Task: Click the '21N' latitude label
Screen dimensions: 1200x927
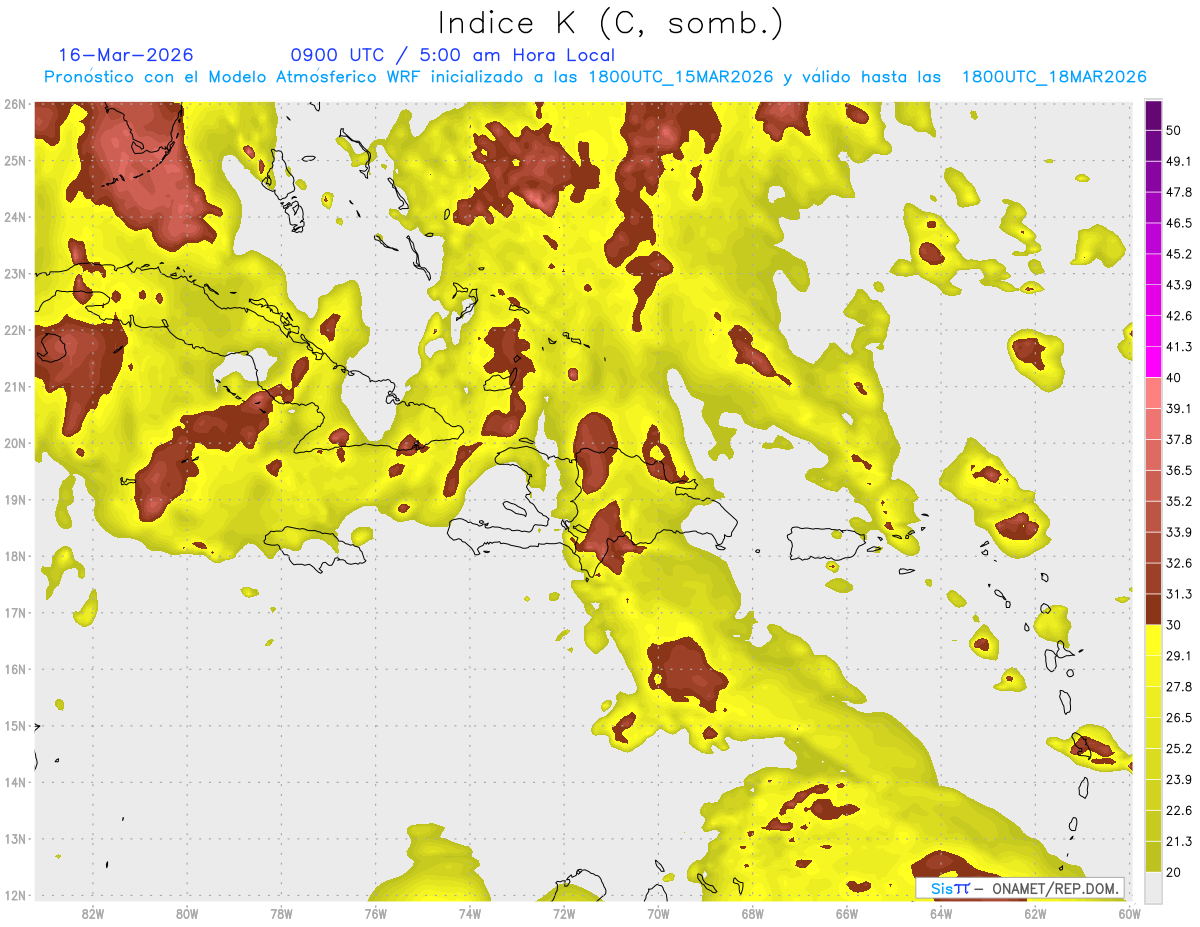Action: [15, 387]
